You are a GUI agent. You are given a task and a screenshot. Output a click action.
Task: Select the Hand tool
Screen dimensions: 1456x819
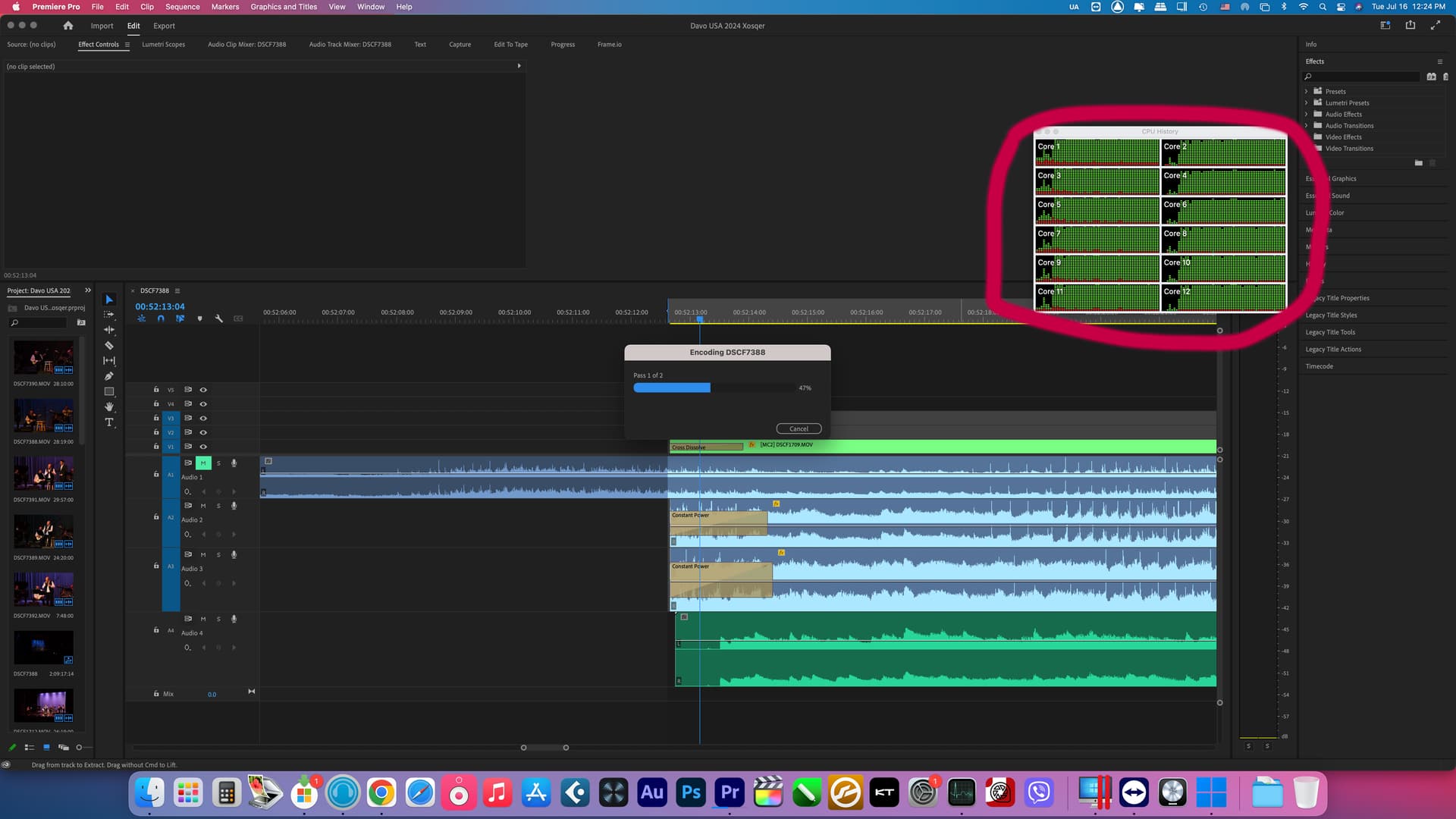coord(109,406)
